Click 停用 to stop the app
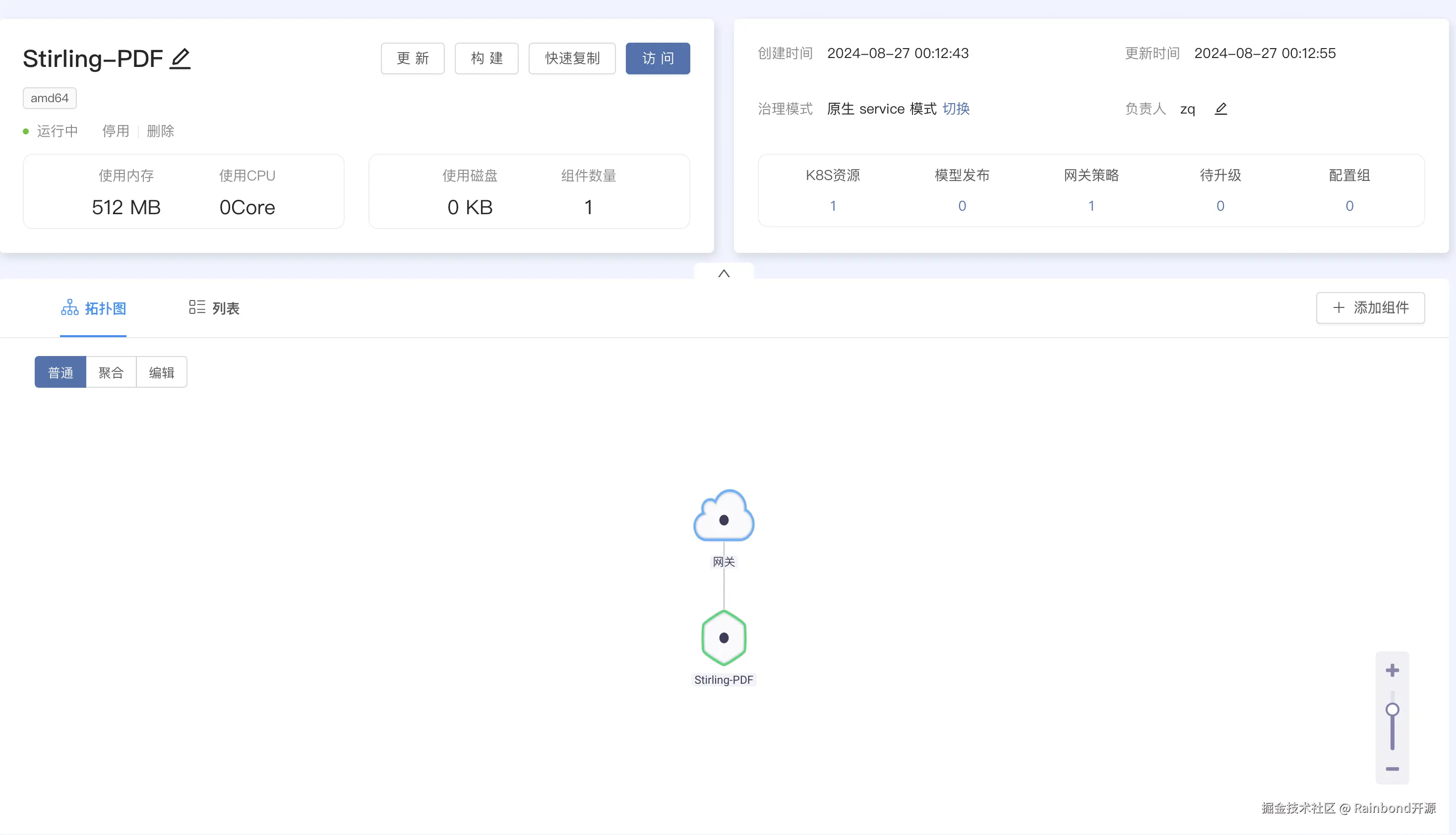 tap(115, 131)
